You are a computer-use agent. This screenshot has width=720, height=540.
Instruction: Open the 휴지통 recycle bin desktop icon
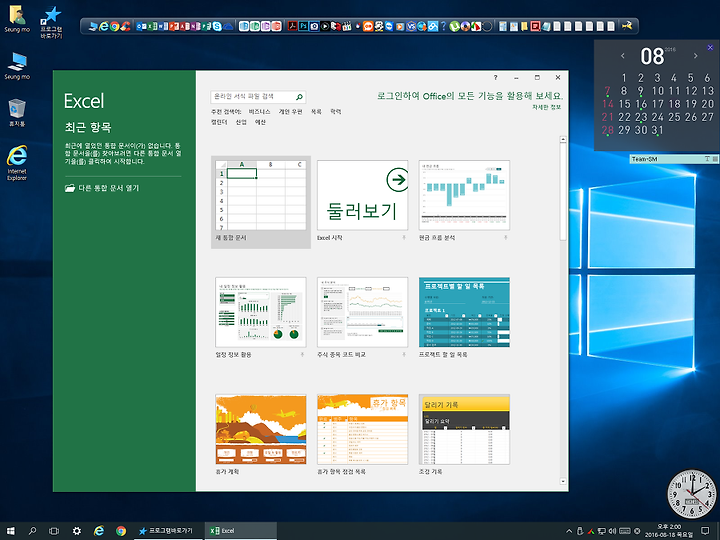pos(17,112)
